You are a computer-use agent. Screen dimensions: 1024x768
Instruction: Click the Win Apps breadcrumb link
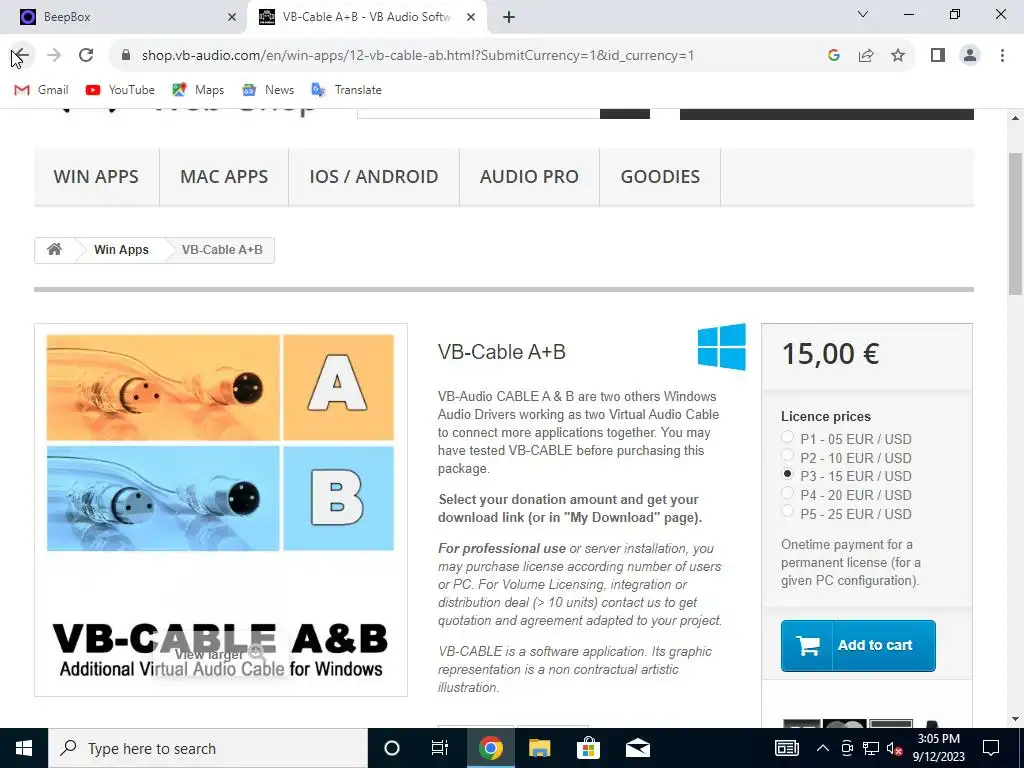tap(121, 249)
